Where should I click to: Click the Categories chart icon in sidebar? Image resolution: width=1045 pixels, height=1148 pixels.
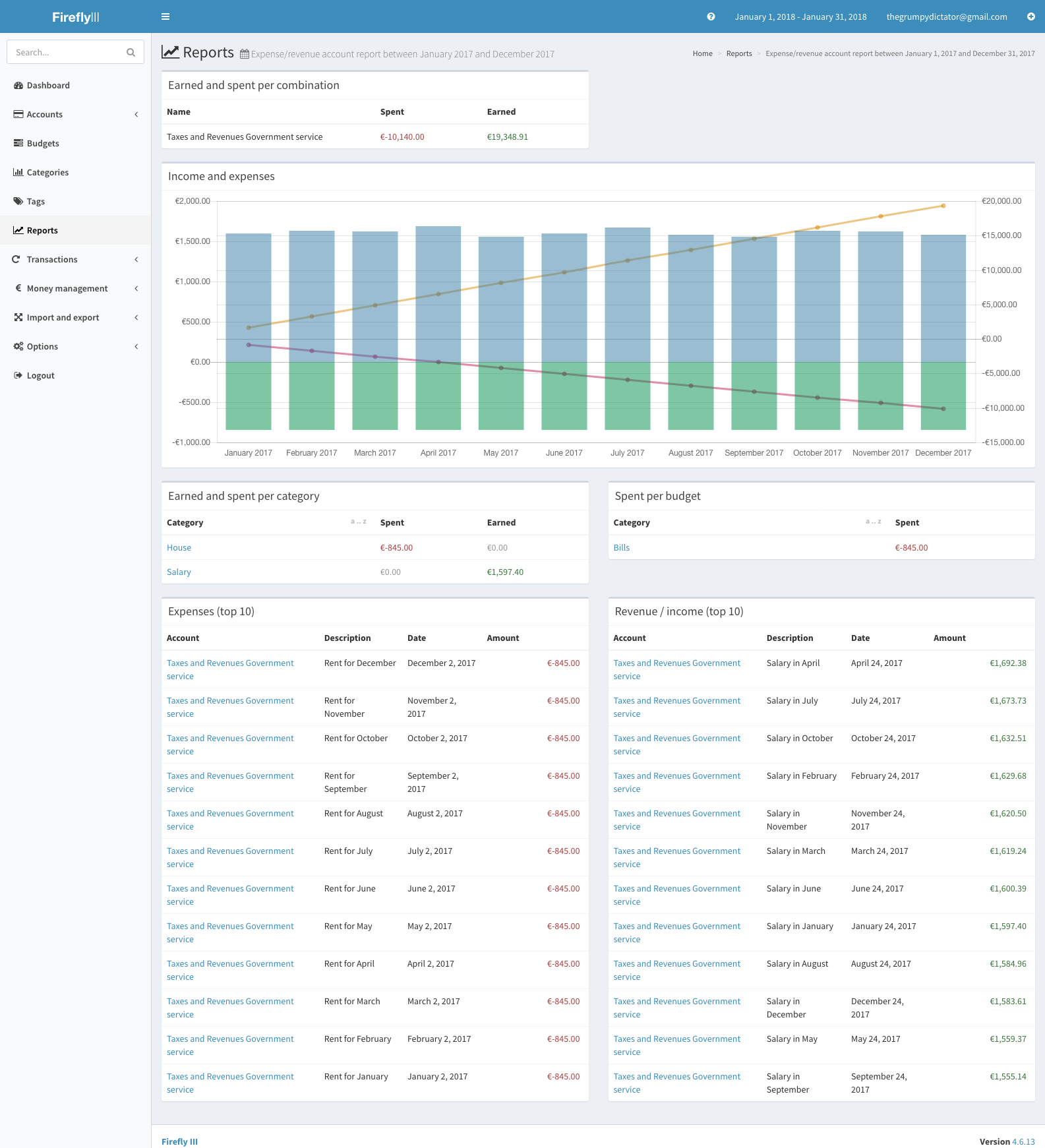click(x=18, y=172)
